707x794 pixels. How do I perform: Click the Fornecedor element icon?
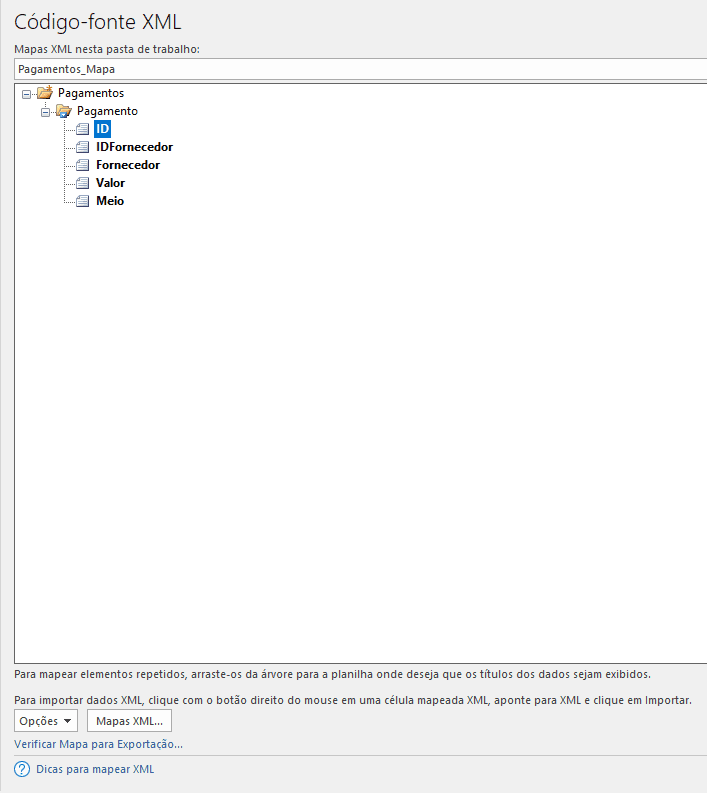click(83, 165)
